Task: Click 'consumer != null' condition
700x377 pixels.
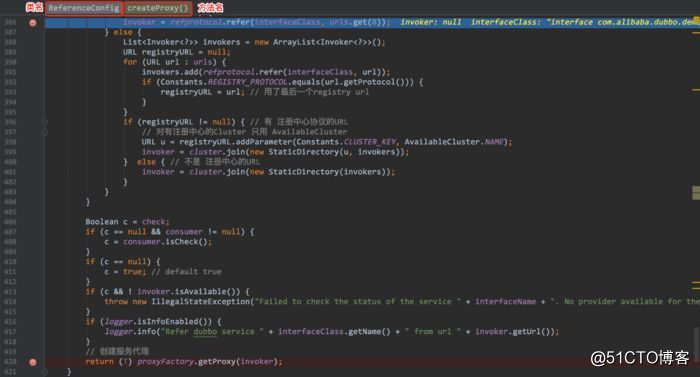Action: 203,232
